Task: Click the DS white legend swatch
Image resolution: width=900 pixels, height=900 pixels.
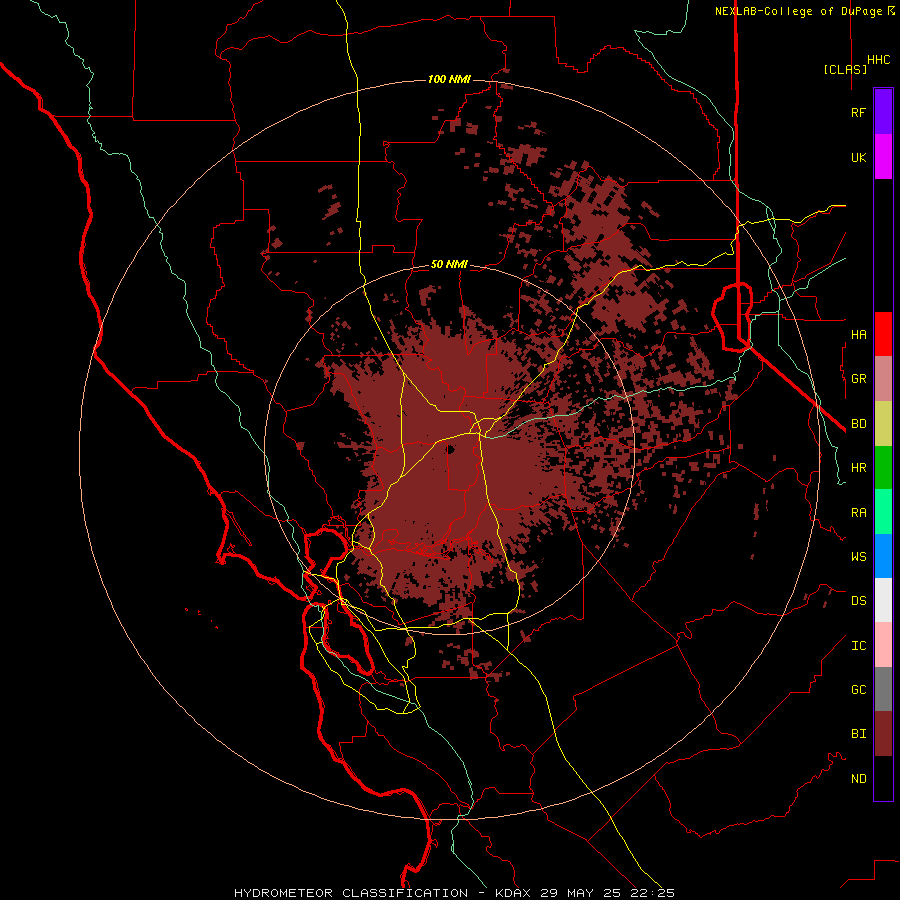Action: [883, 600]
